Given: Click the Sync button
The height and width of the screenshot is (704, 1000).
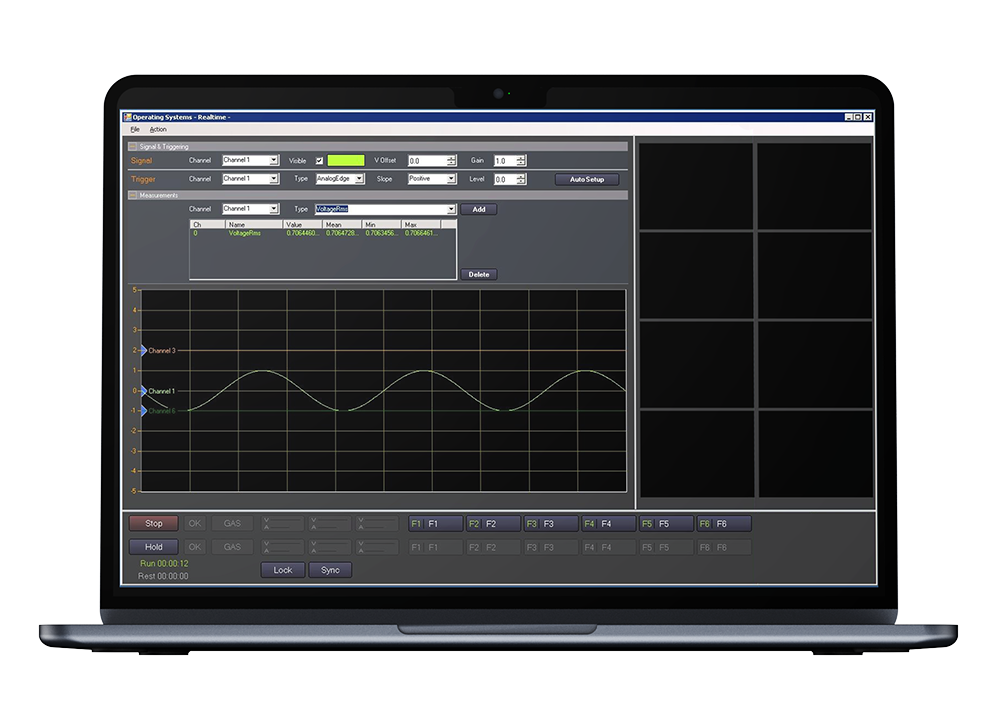Looking at the screenshot, I should [x=330, y=570].
